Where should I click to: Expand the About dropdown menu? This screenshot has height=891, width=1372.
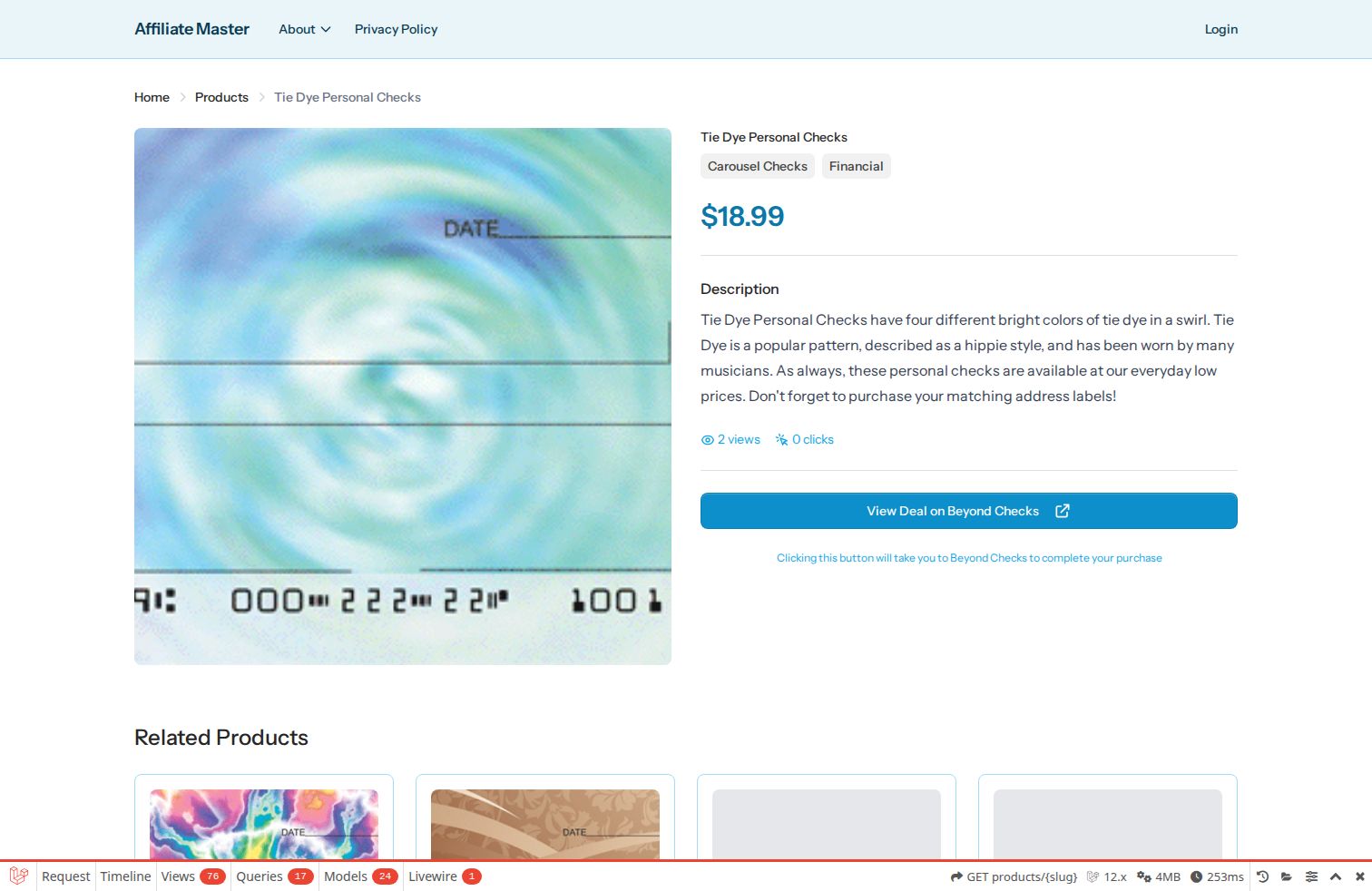click(304, 29)
